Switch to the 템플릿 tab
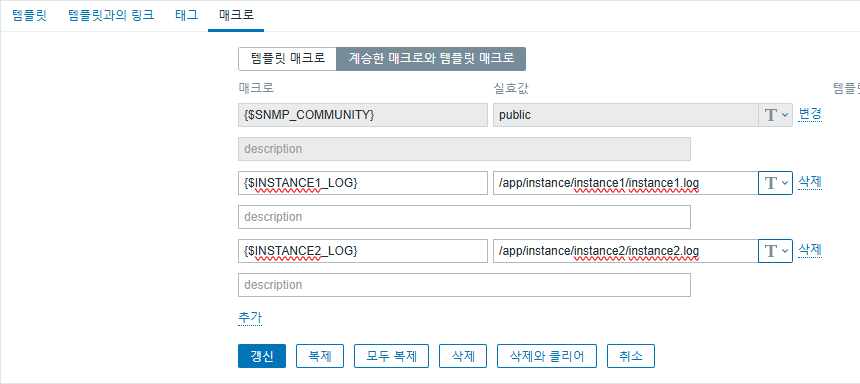This screenshot has height=384, width=860. pyautogui.click(x=29, y=15)
